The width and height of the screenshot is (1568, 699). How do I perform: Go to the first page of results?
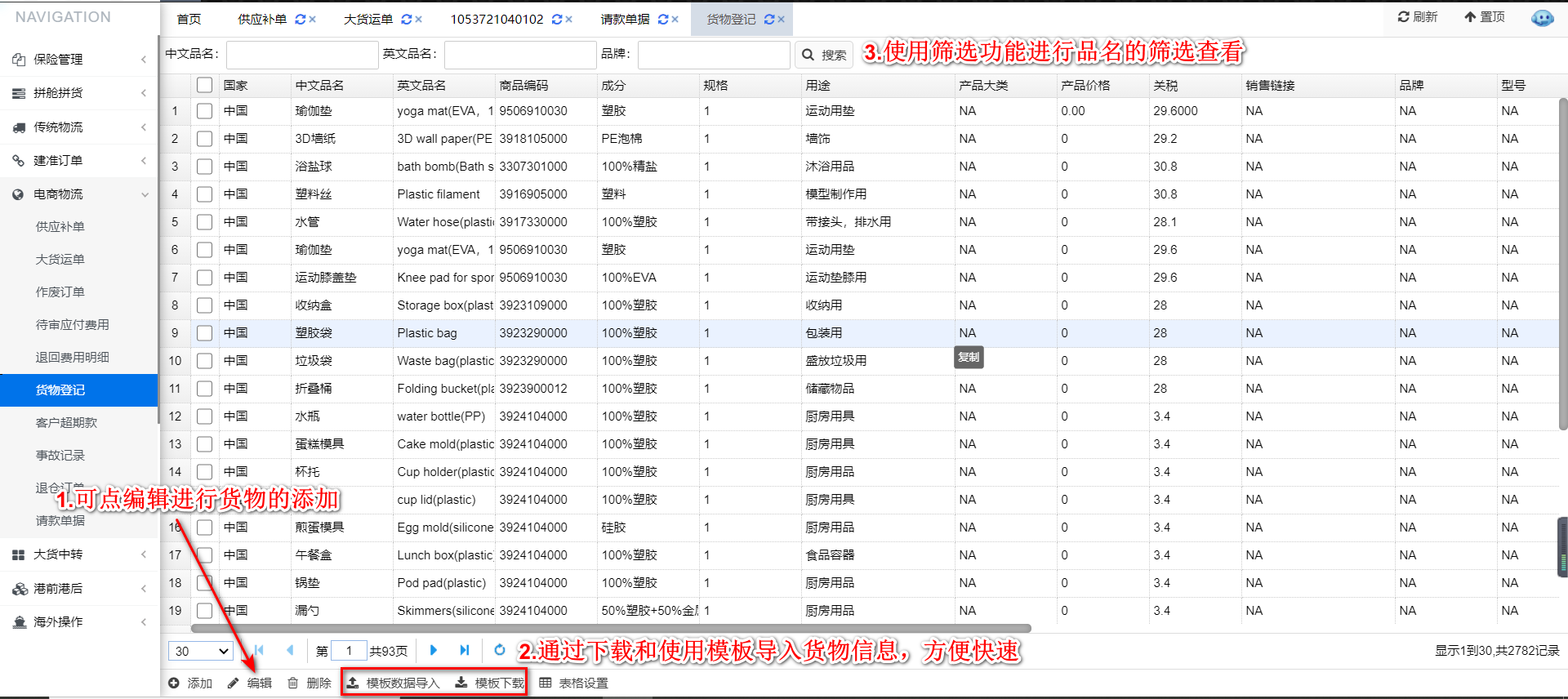pos(259,650)
